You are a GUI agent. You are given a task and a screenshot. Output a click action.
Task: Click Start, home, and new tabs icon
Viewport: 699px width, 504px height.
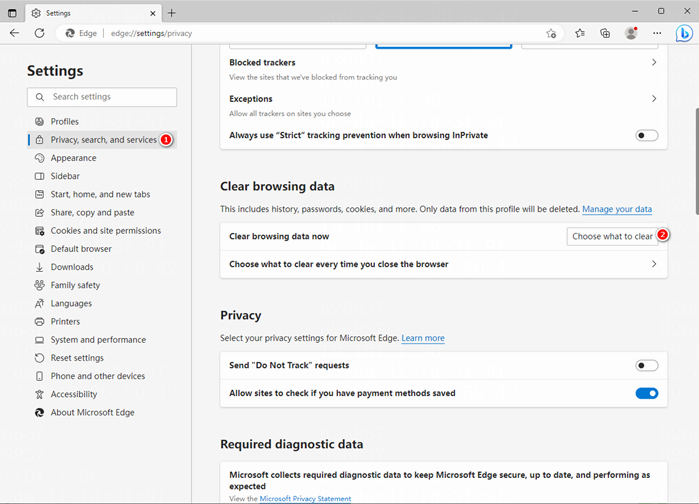(x=39, y=194)
